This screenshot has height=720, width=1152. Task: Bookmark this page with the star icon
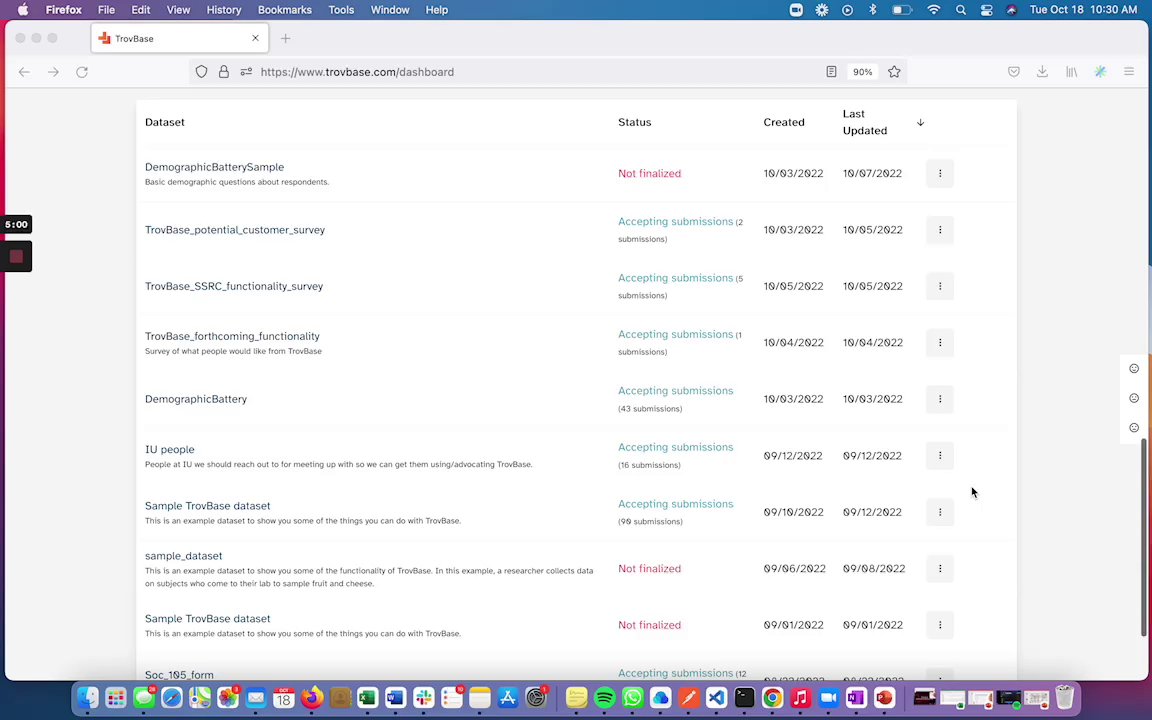(x=894, y=72)
